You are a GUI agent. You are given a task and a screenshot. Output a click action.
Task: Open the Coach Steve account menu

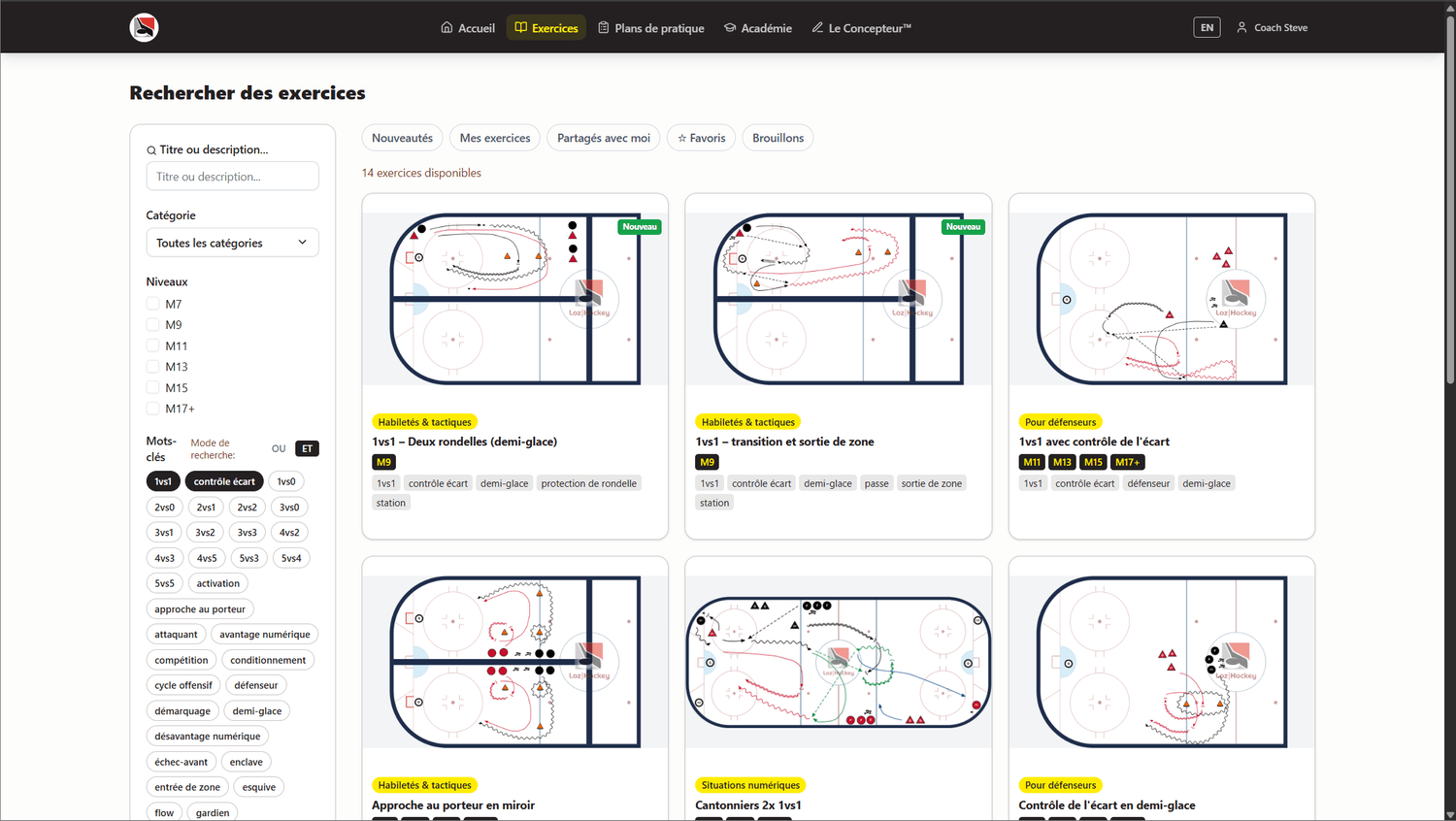(x=1272, y=27)
